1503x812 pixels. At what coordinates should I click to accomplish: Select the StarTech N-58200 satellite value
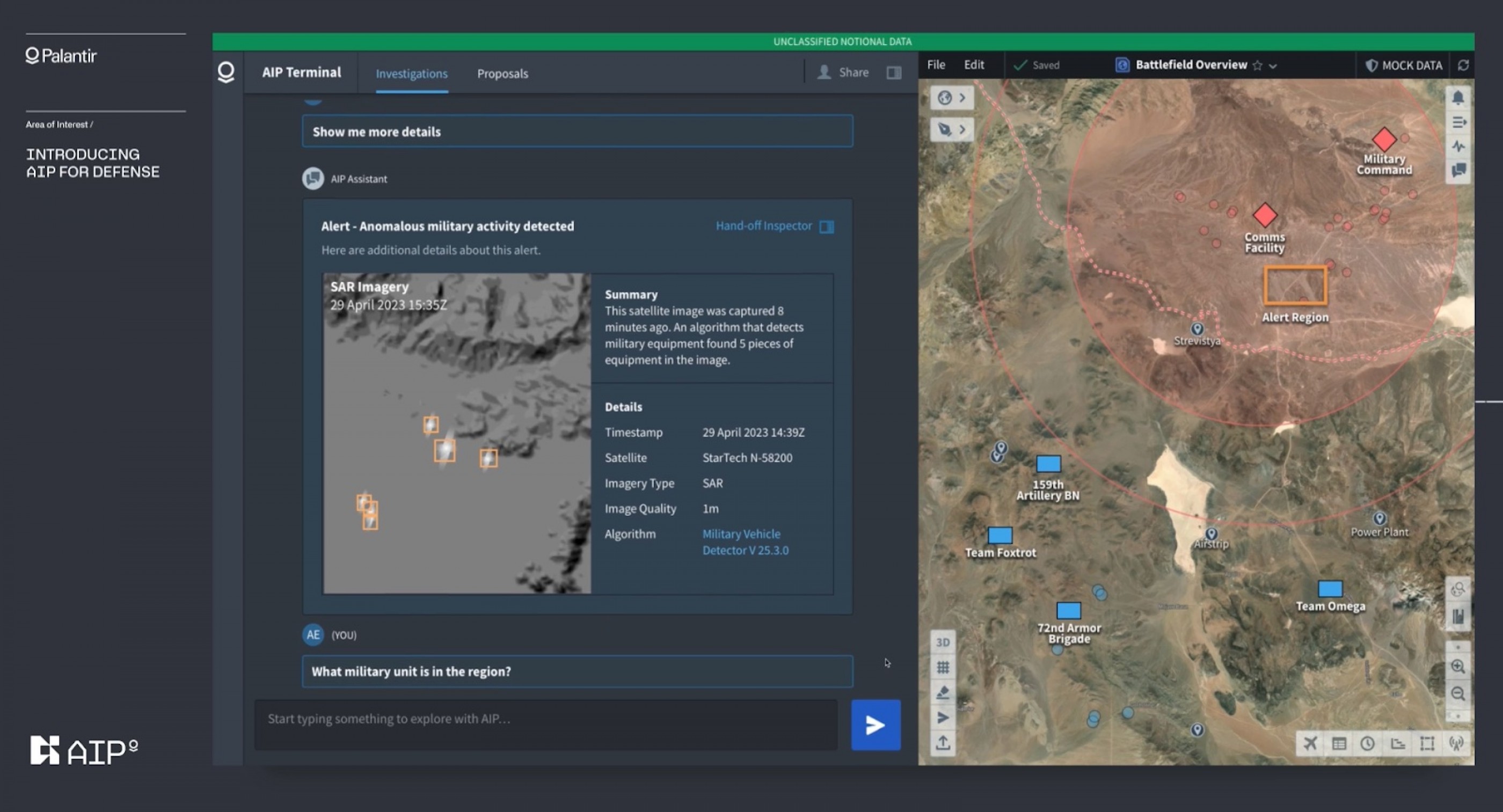click(747, 458)
